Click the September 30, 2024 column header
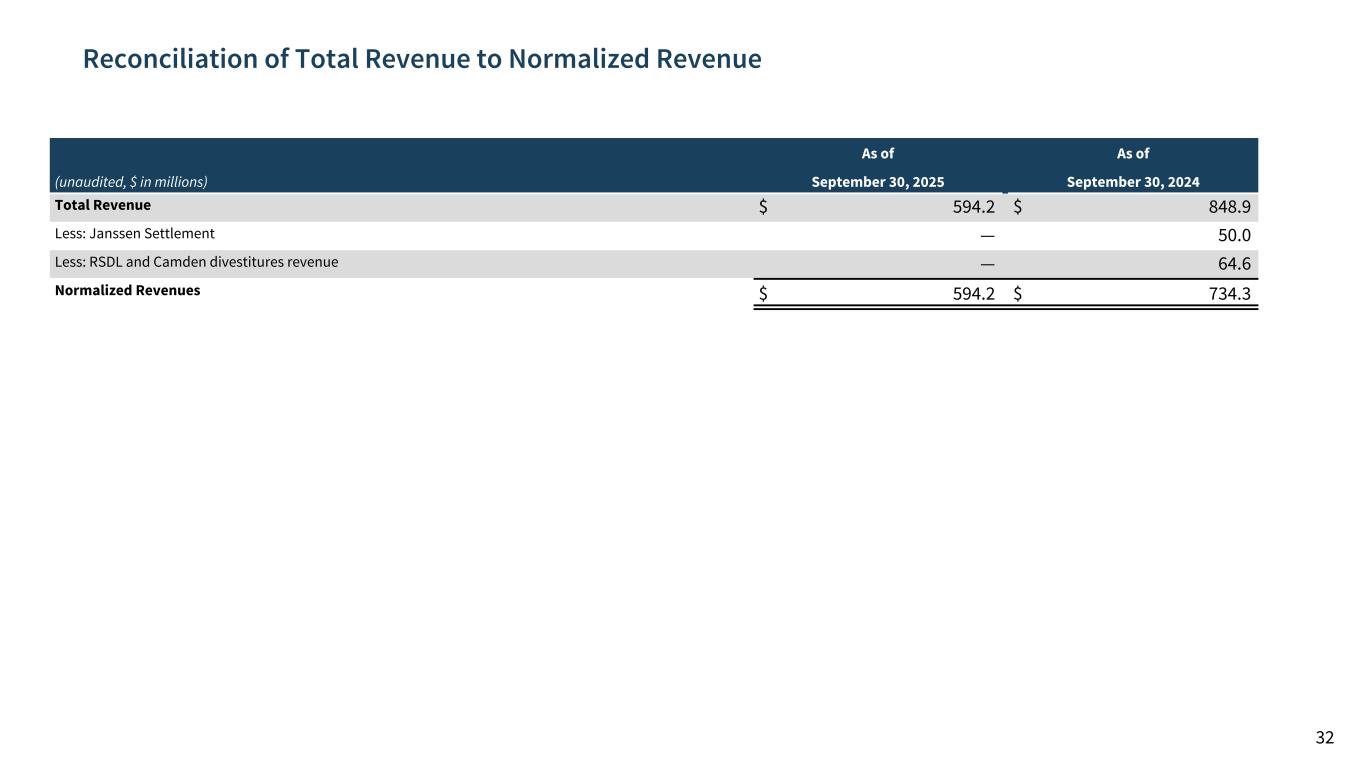Image resolution: width=1365 pixels, height=768 pixels. click(1132, 182)
